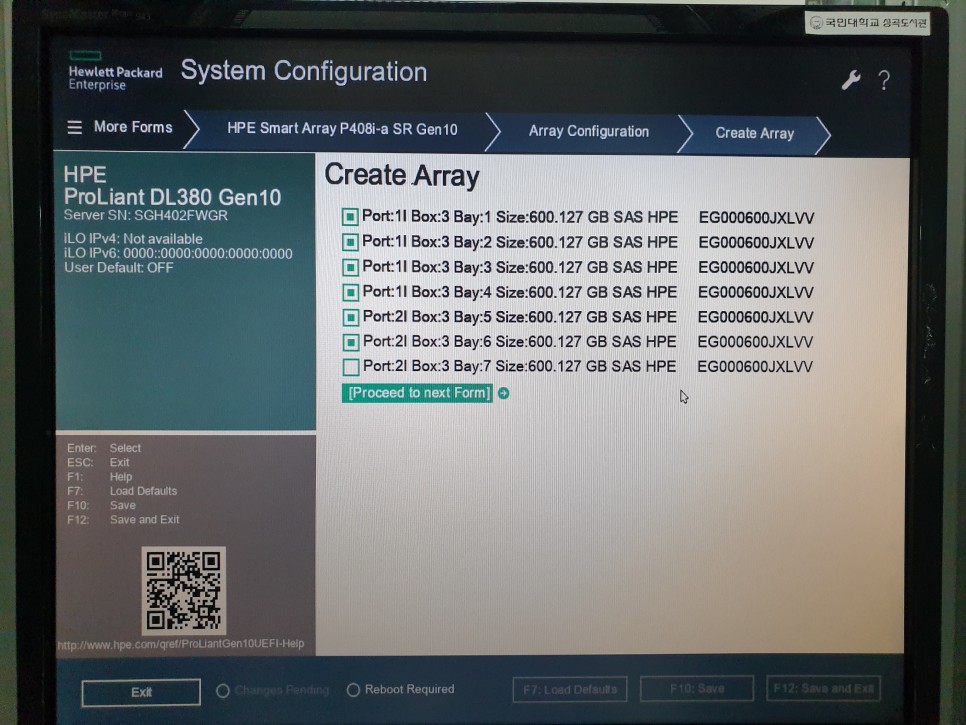
Task: Click the Server SN: SGH402FWGR text
Action: click(145, 216)
